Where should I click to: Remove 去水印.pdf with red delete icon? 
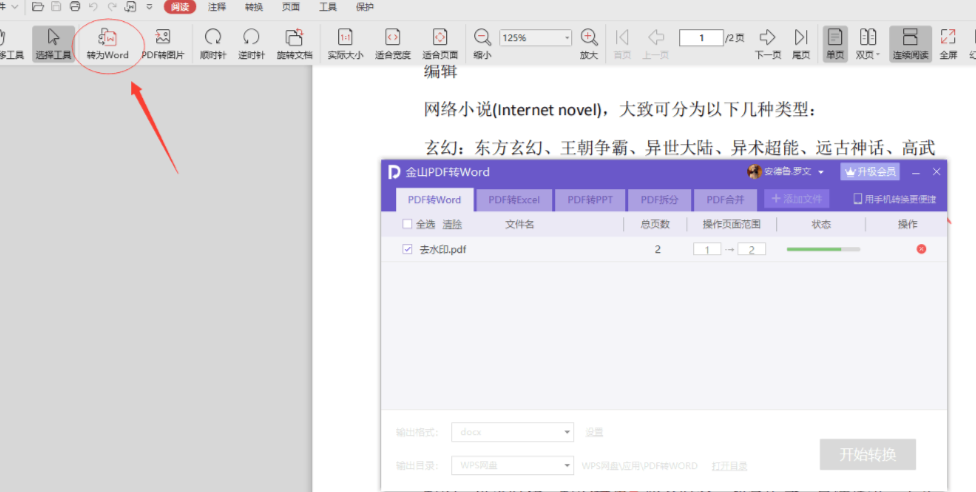(x=921, y=249)
